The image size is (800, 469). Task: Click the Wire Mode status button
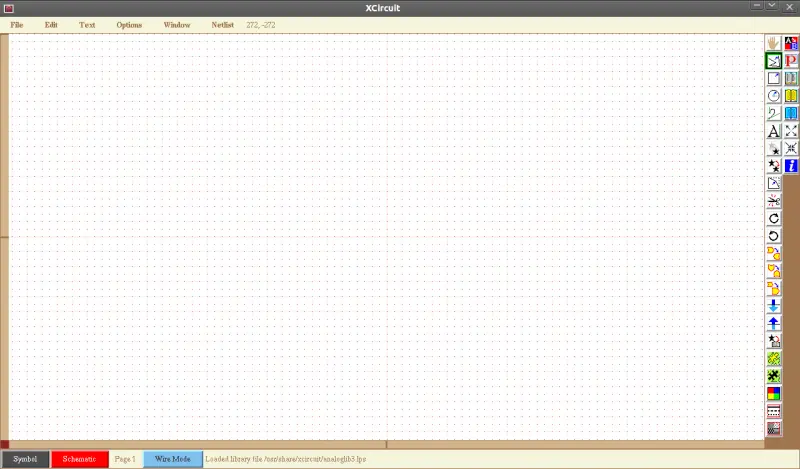click(172, 459)
